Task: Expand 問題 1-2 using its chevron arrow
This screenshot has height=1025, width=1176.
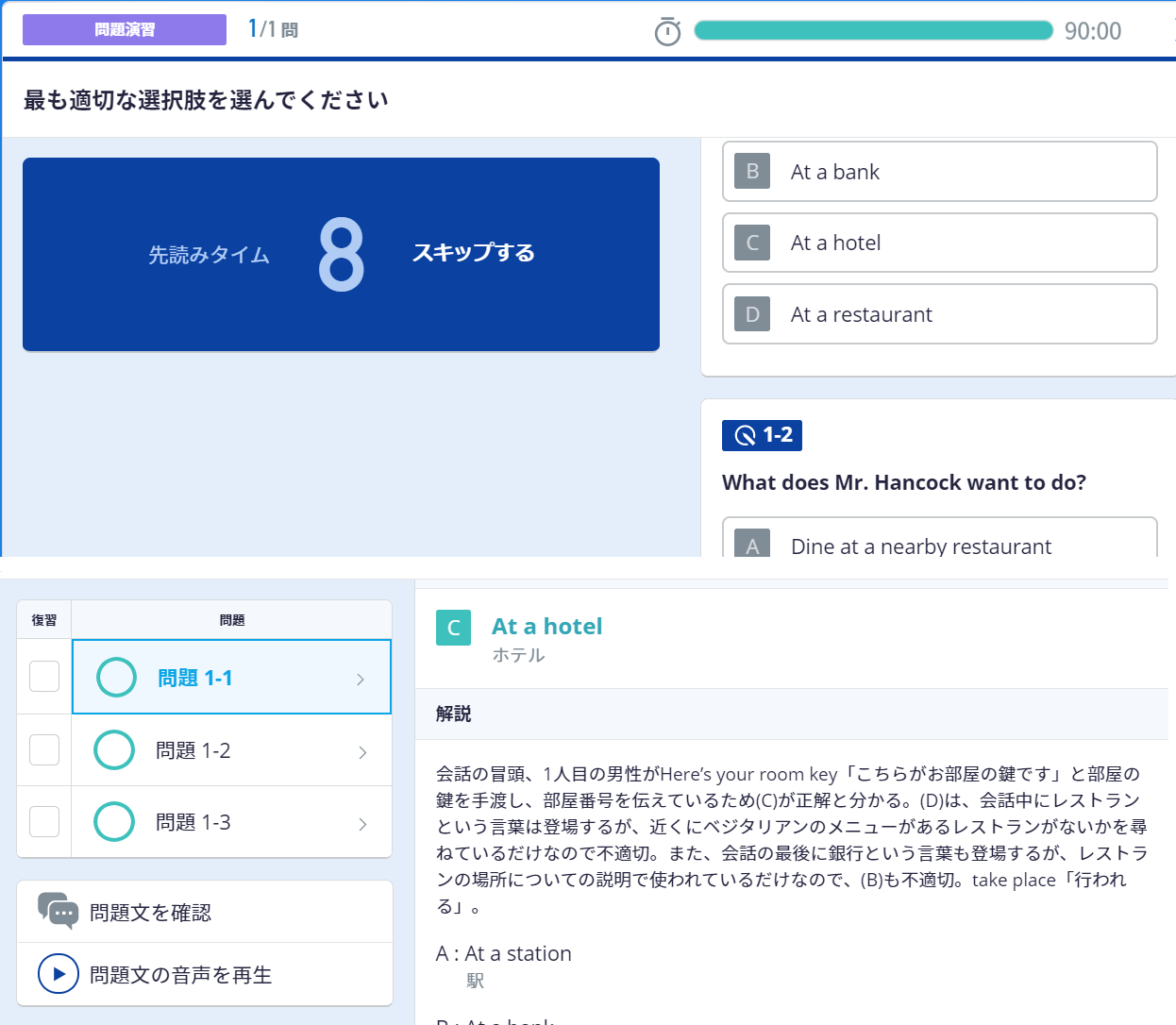Action: click(x=362, y=752)
